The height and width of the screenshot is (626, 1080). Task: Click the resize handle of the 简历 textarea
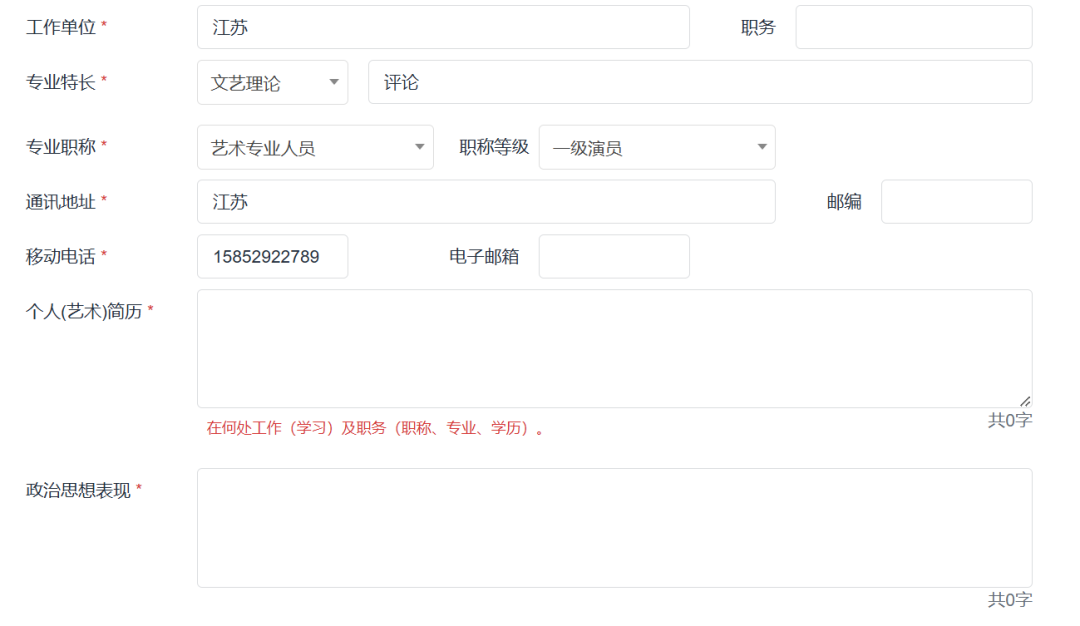point(1025,401)
